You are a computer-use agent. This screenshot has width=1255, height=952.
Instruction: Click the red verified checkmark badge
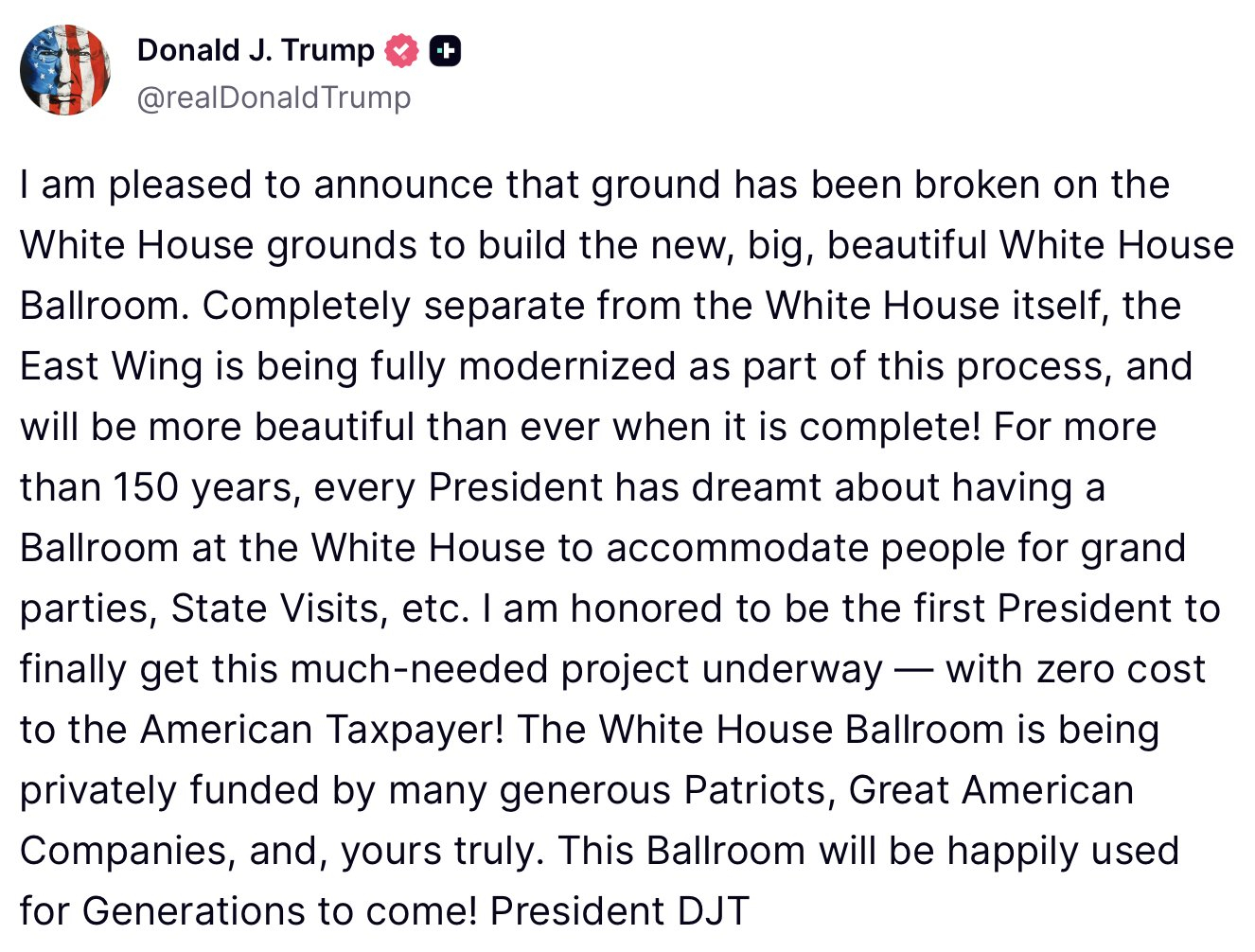pos(401,50)
